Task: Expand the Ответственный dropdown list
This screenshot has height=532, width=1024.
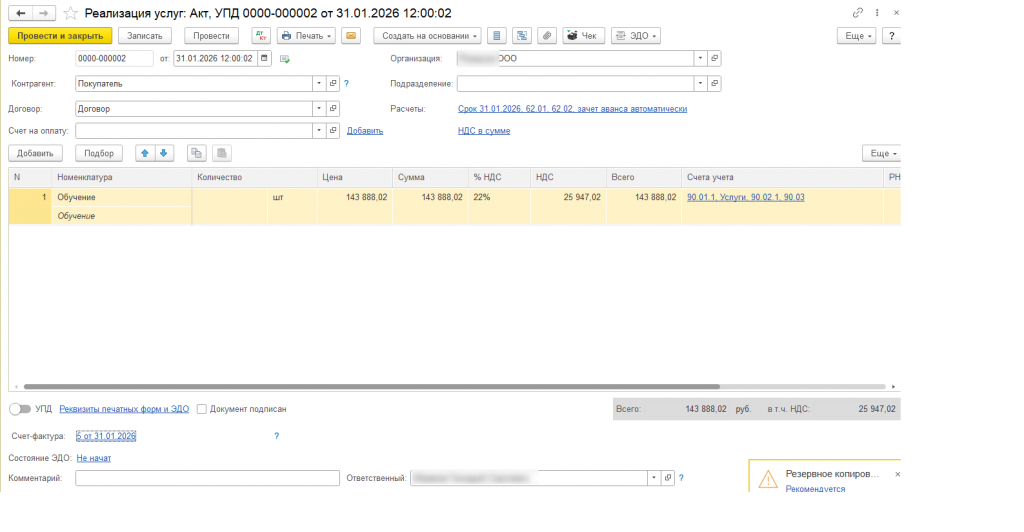Action: 654,478
